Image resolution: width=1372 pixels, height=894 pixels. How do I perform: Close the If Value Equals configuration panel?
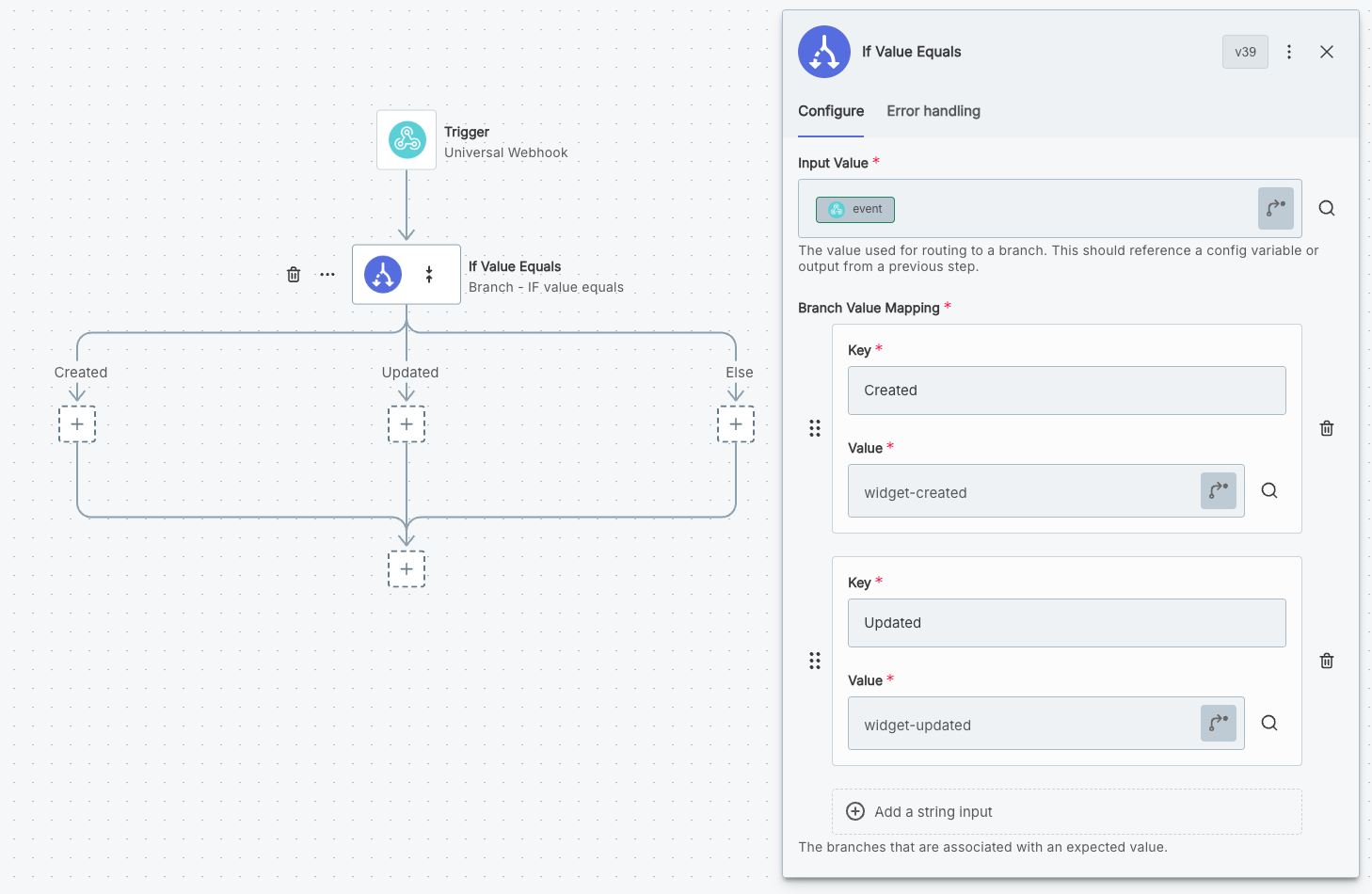pos(1327,52)
